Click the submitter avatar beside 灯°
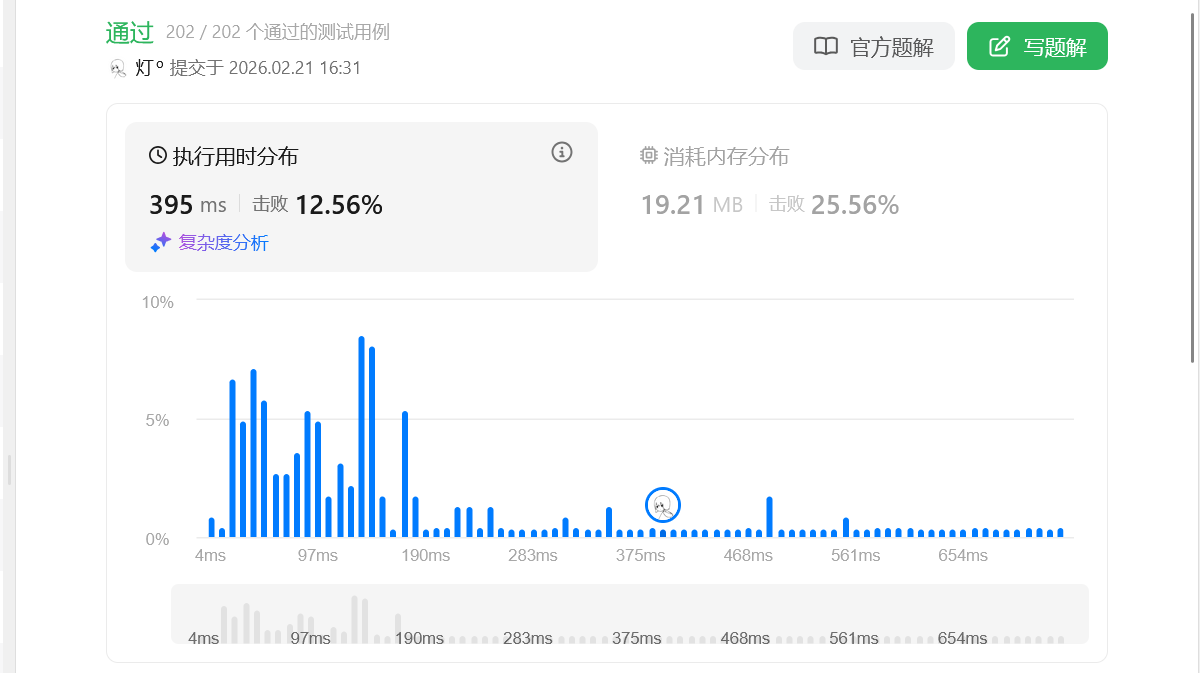Screen dimensions: 1200x673 tap(118, 68)
